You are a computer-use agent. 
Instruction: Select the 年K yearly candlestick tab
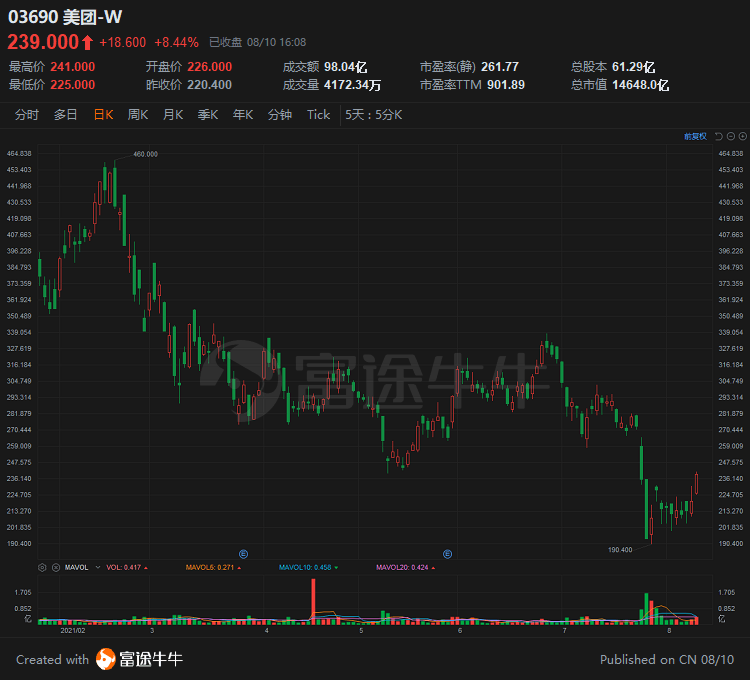[243, 115]
